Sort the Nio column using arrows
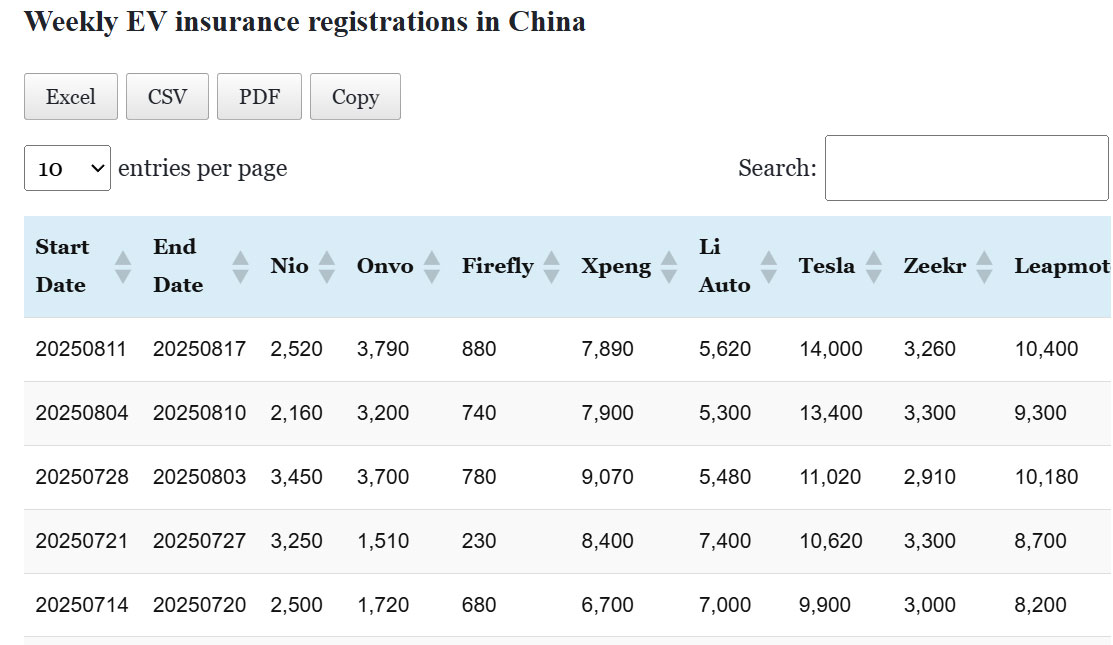1113x645 pixels. coord(326,266)
